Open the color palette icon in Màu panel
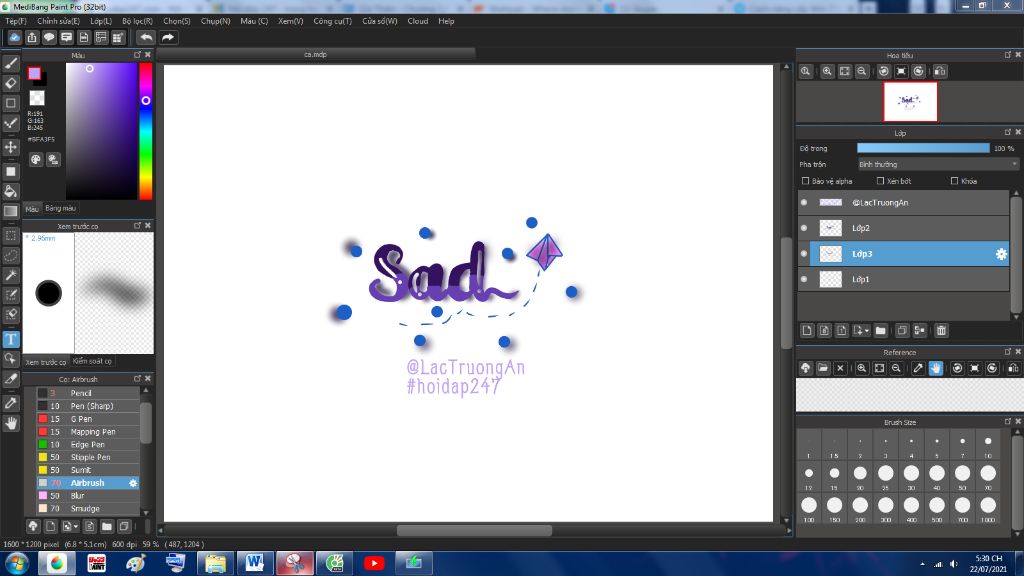The height and width of the screenshot is (576, 1024). [x=36, y=159]
